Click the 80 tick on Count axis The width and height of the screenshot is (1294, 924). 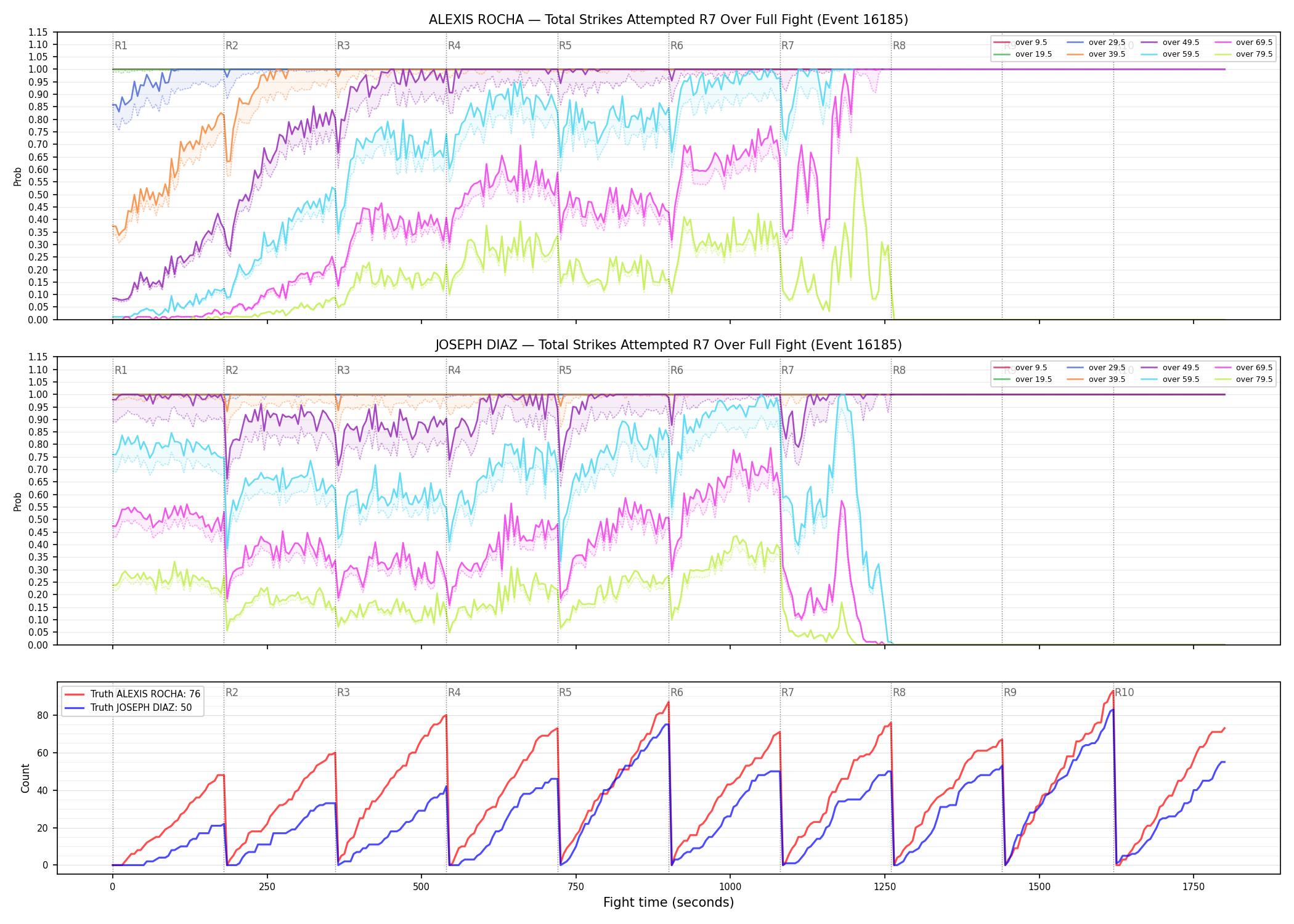tap(43, 715)
